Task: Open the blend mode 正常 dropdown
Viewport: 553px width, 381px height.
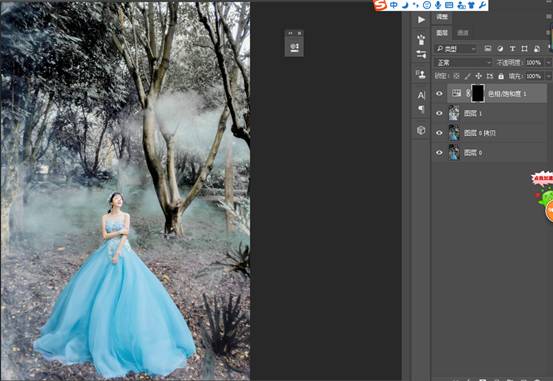Action: tap(463, 63)
